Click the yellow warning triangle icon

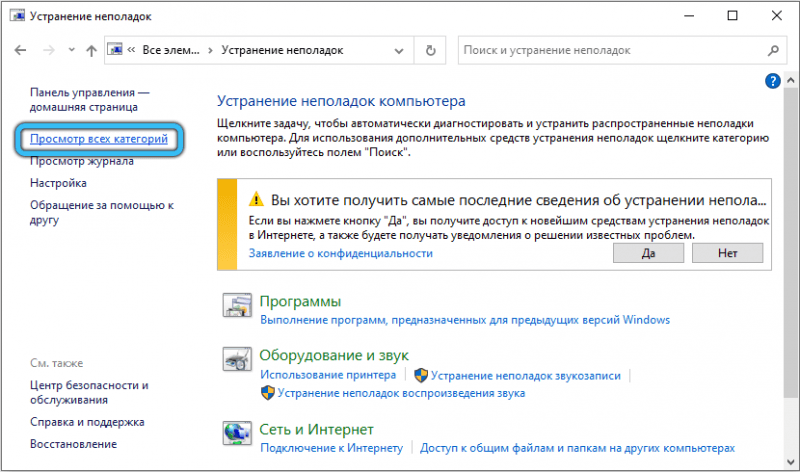(x=256, y=199)
